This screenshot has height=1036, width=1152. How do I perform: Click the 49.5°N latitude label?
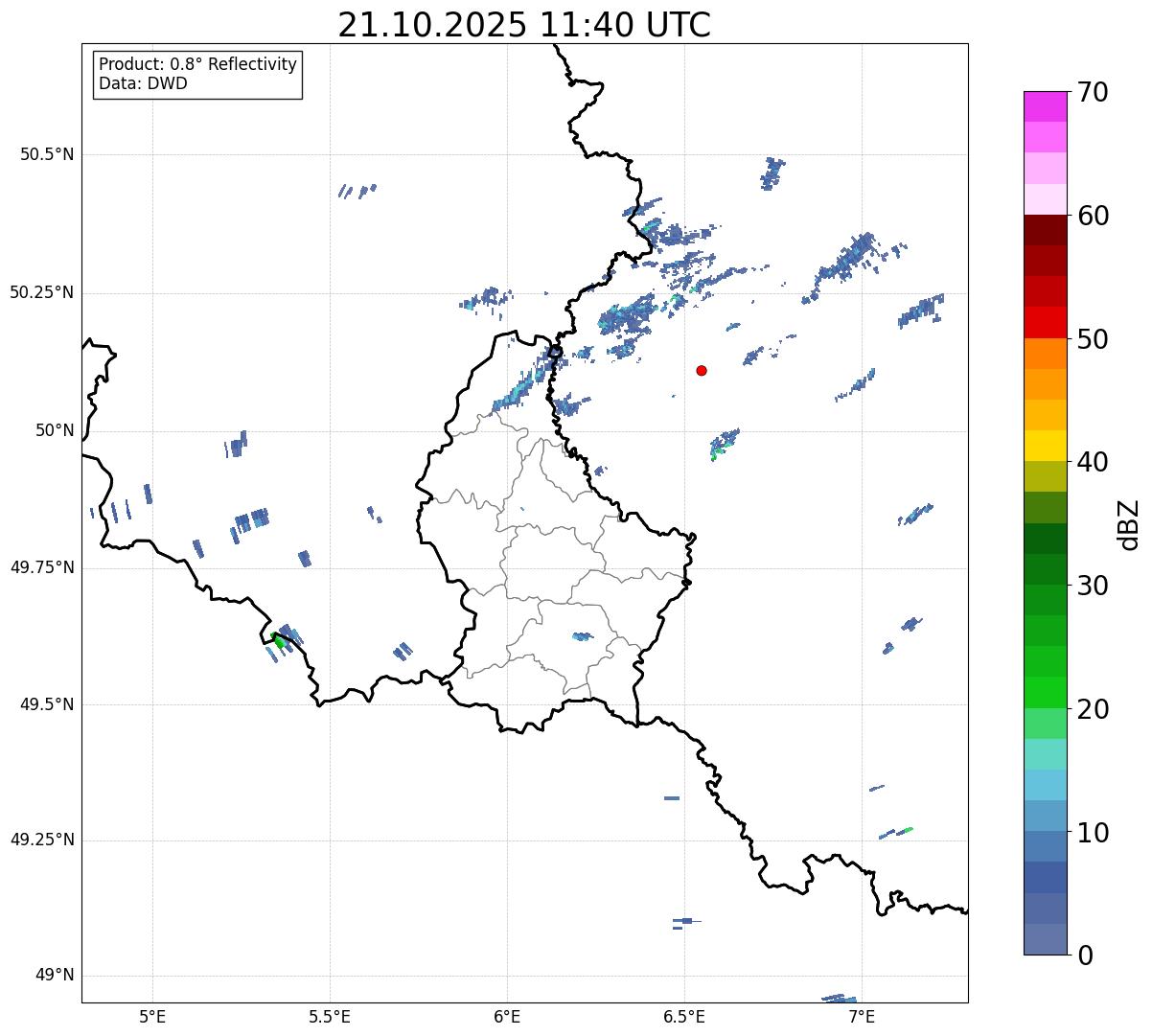47,704
